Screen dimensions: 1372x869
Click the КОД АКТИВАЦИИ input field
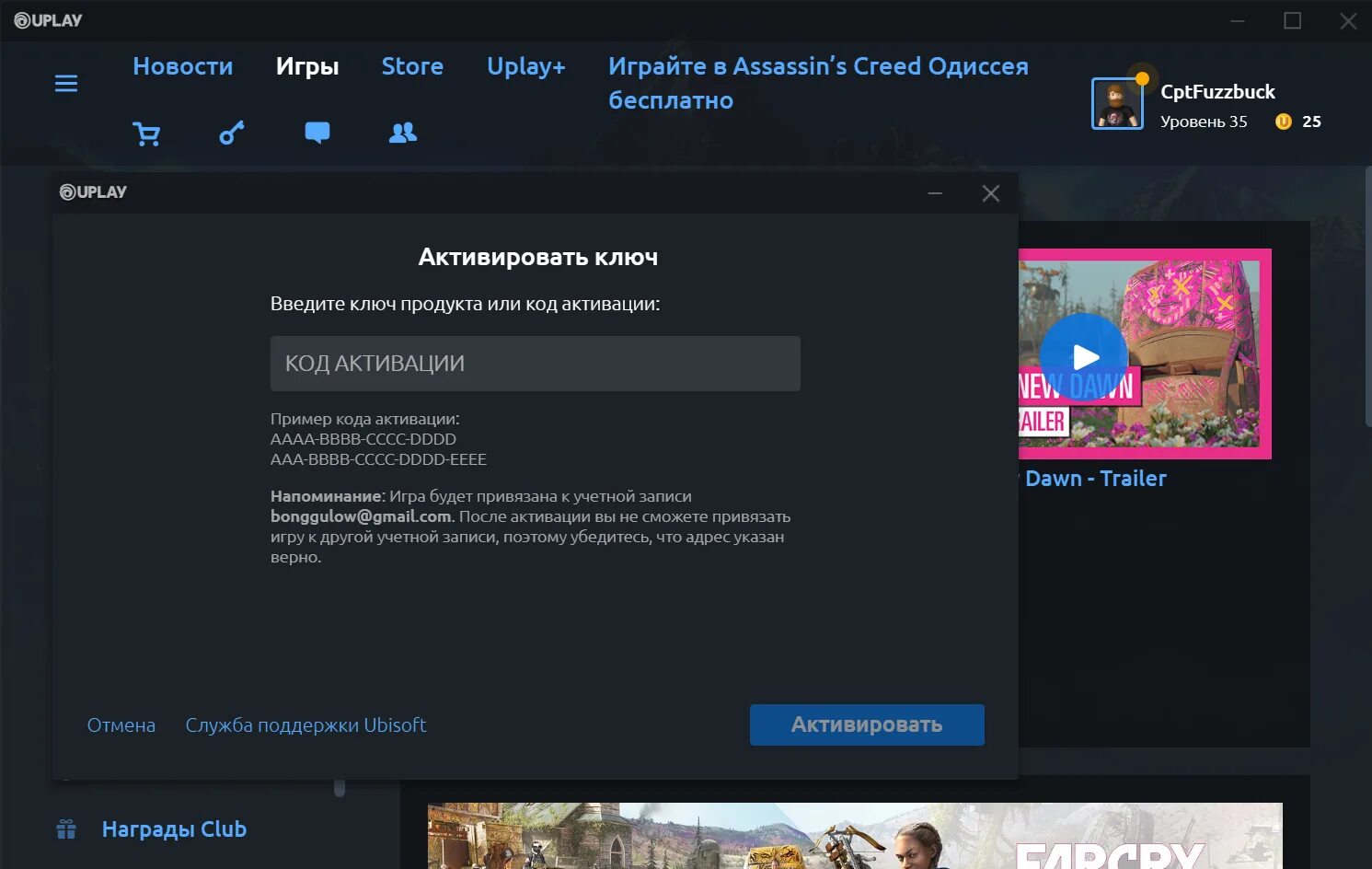(536, 364)
